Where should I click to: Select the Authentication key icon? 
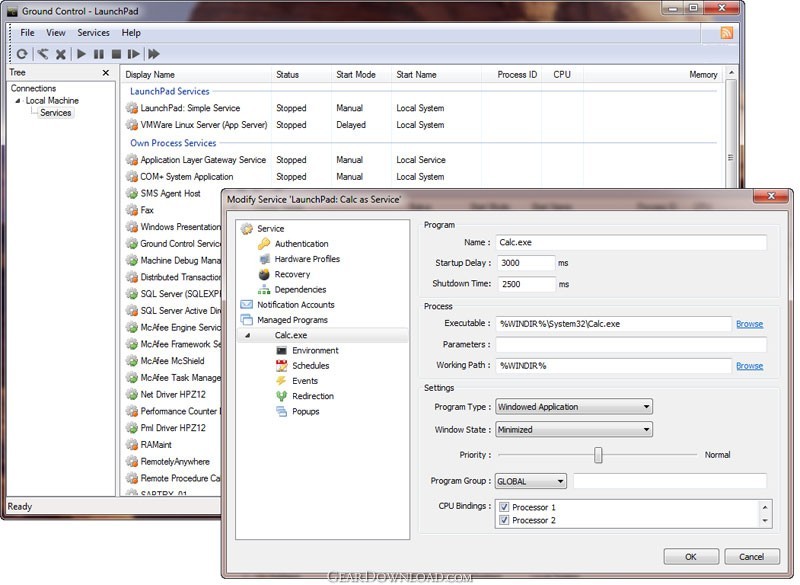[264, 244]
